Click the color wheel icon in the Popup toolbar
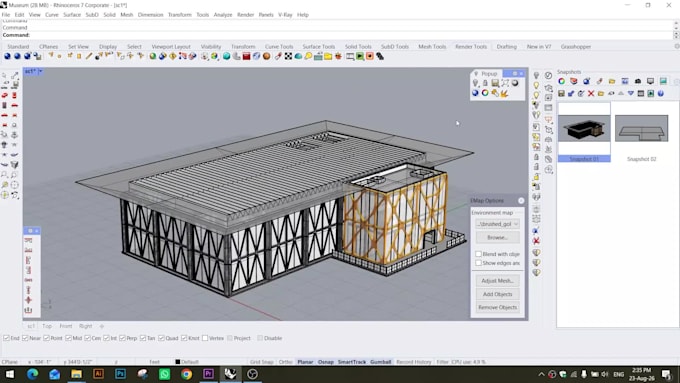This screenshot has width=680, height=383. 485,93
